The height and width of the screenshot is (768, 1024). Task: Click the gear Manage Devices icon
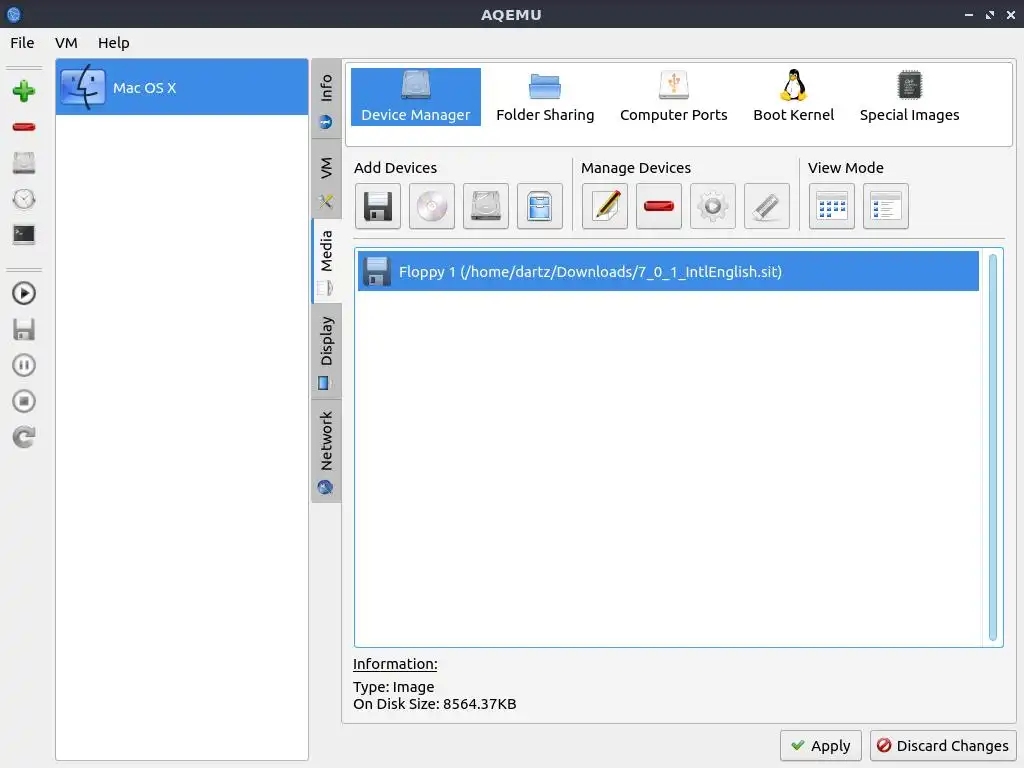[712, 206]
